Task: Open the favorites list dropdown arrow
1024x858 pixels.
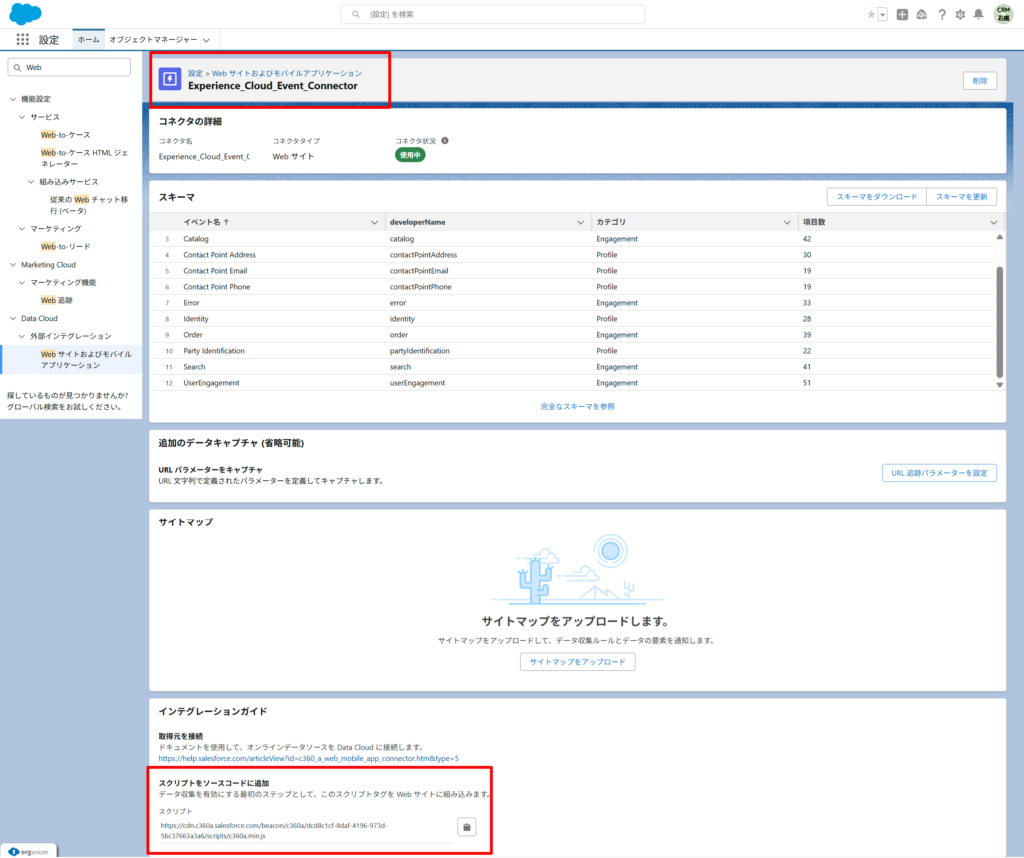Action: pos(882,14)
